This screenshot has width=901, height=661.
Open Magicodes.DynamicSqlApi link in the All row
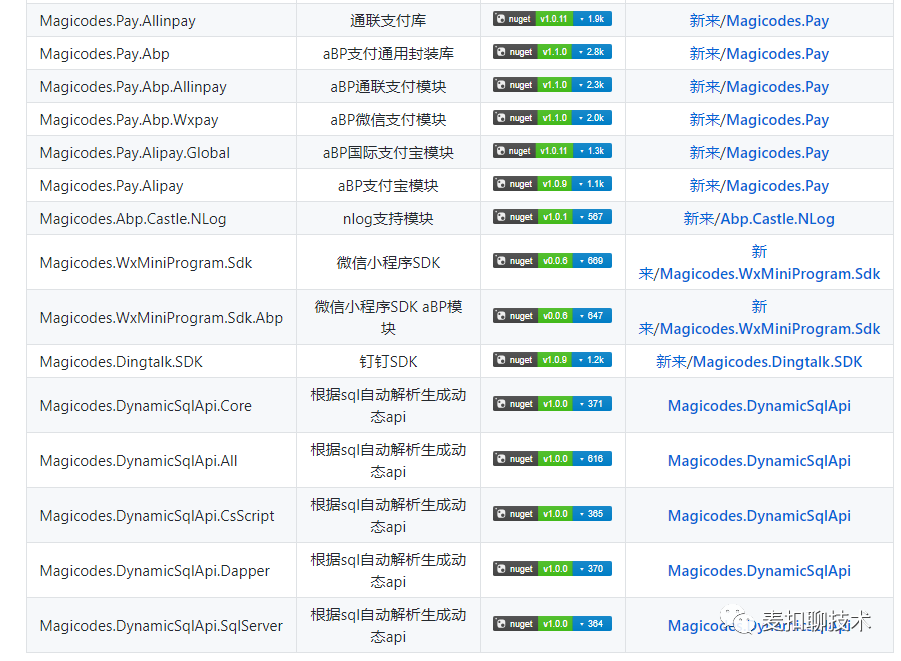(x=759, y=461)
